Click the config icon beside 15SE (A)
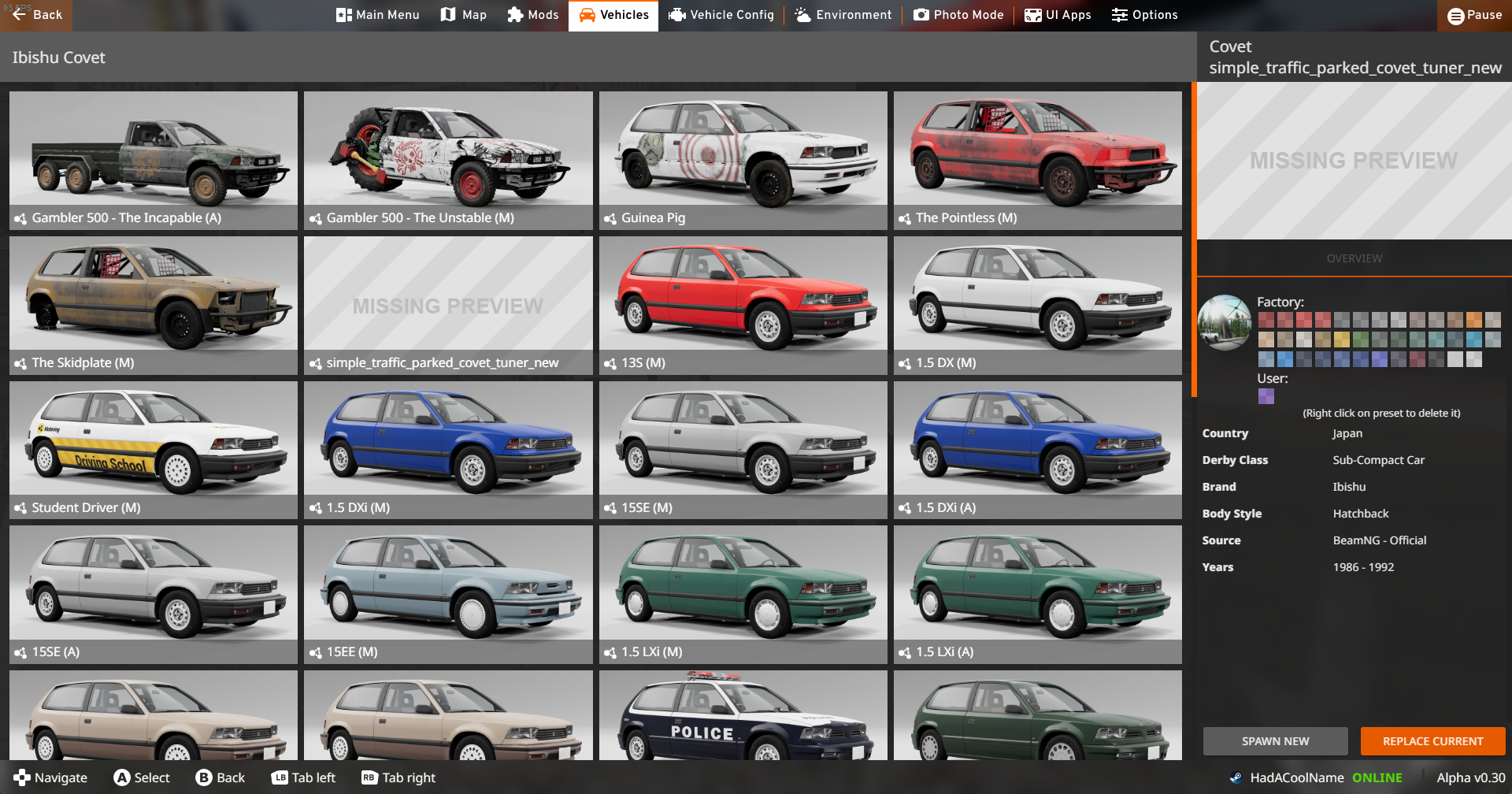1512x794 pixels. coord(20,652)
